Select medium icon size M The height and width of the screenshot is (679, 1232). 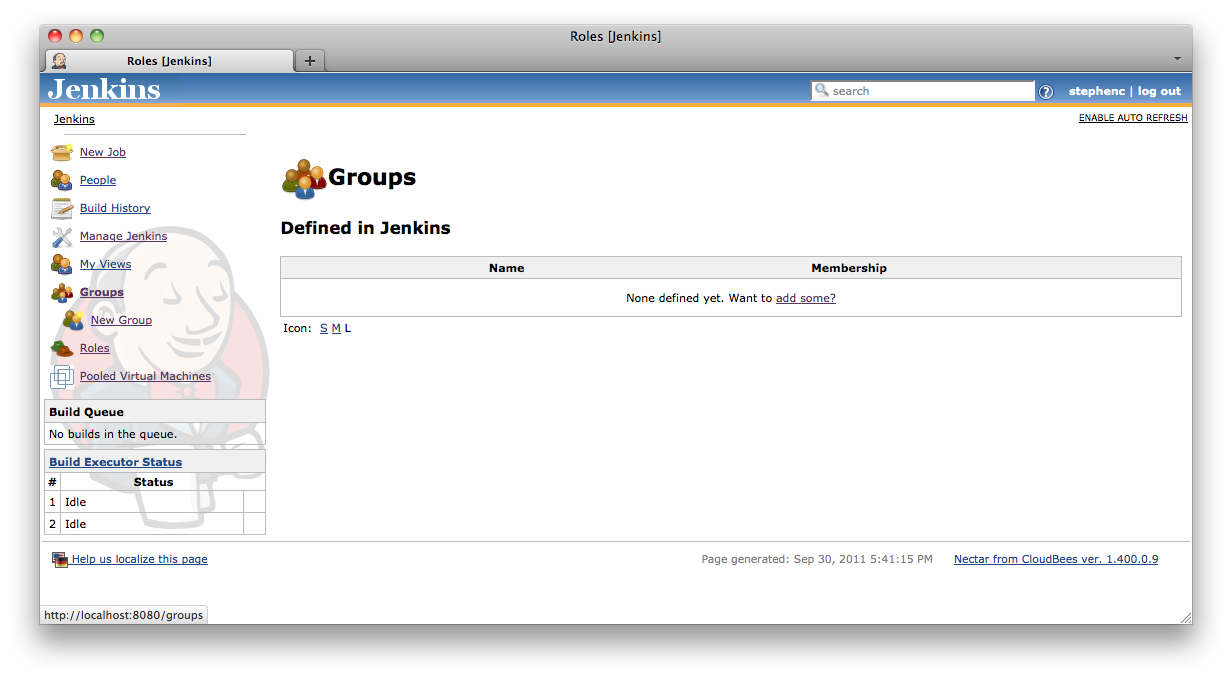pyautogui.click(x=336, y=328)
